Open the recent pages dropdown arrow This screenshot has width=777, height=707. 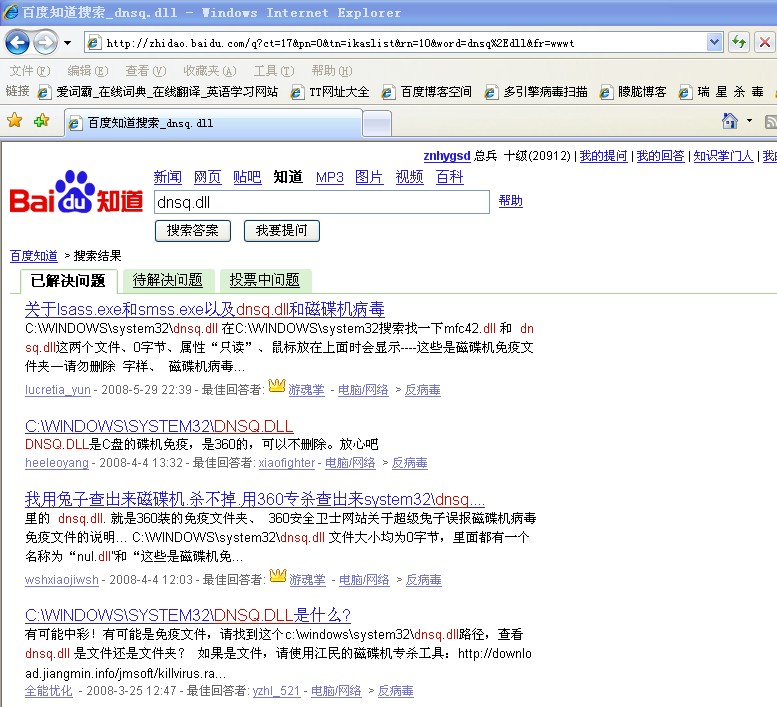pyautogui.click(x=67, y=43)
